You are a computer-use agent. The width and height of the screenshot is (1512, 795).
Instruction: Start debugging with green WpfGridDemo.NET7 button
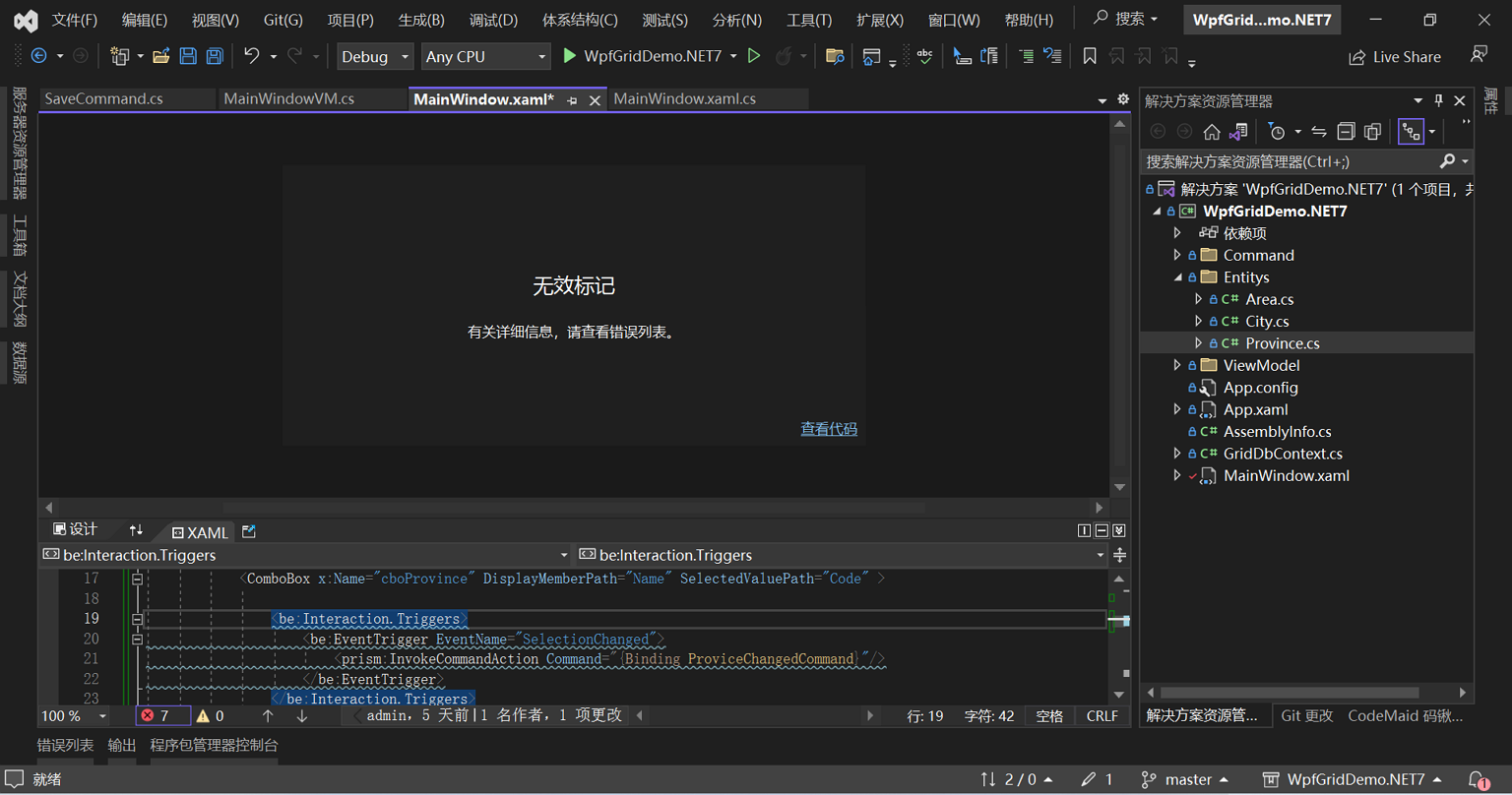pyautogui.click(x=642, y=56)
